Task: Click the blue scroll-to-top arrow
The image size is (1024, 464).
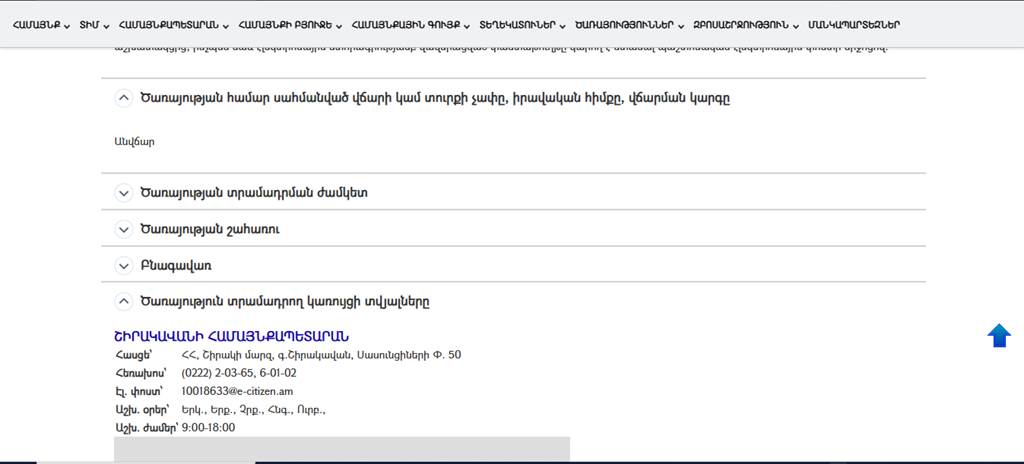Action: (x=999, y=336)
